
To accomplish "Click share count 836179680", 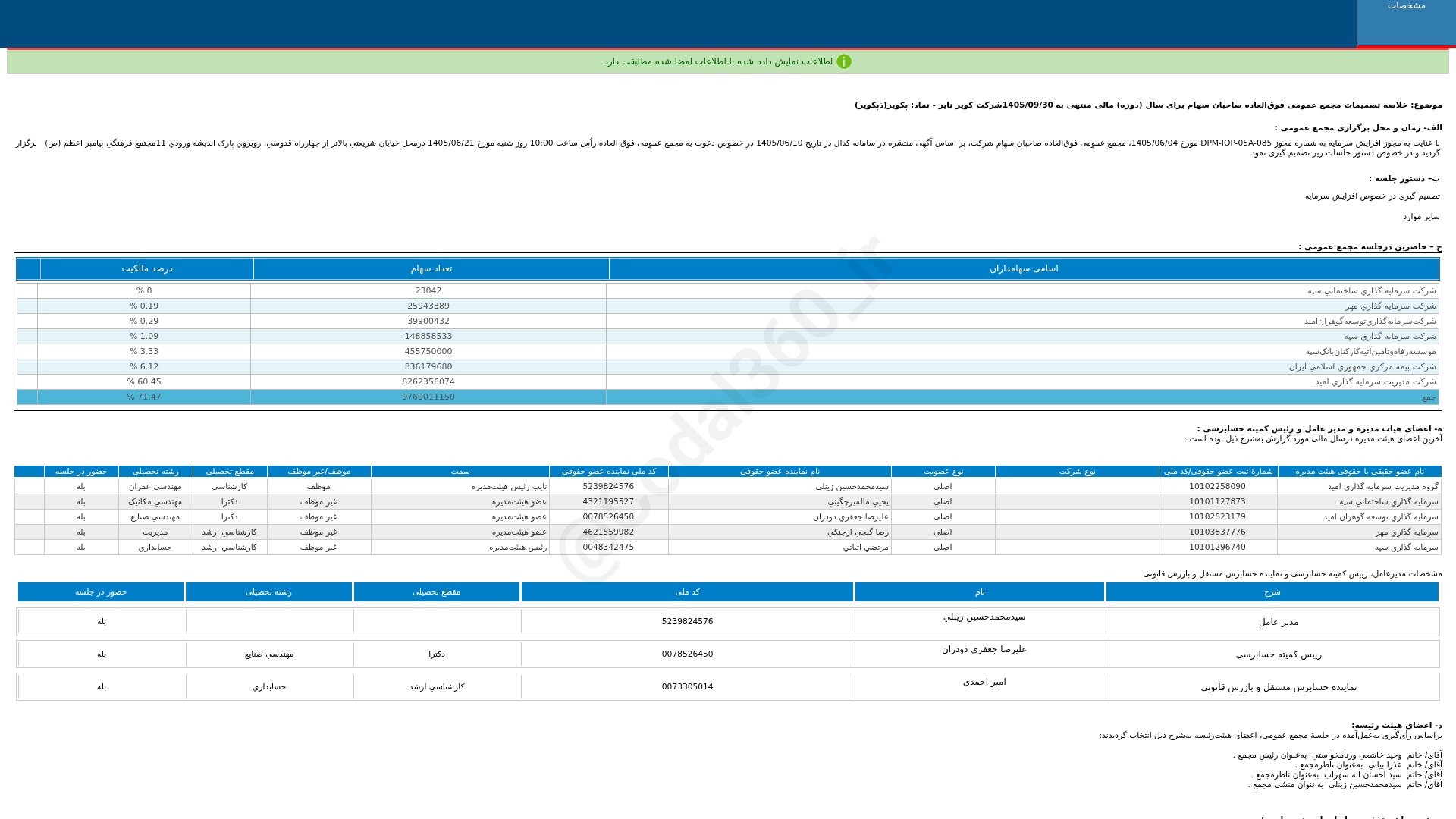I will coord(428,366).
